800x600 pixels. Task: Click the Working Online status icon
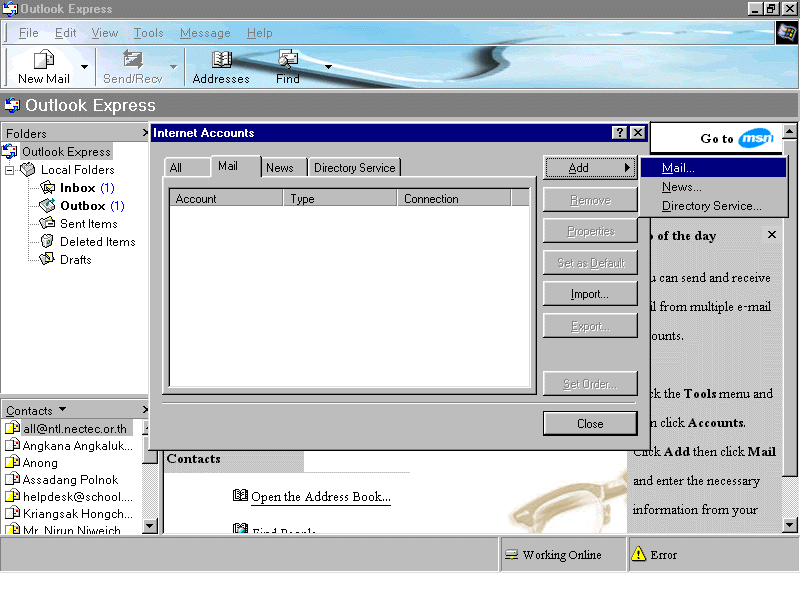(511, 555)
